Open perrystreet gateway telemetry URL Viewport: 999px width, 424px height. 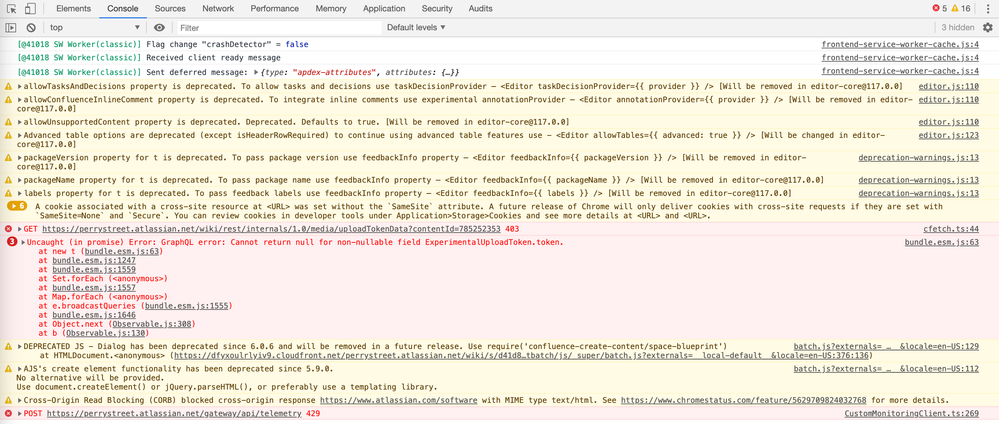[174, 414]
